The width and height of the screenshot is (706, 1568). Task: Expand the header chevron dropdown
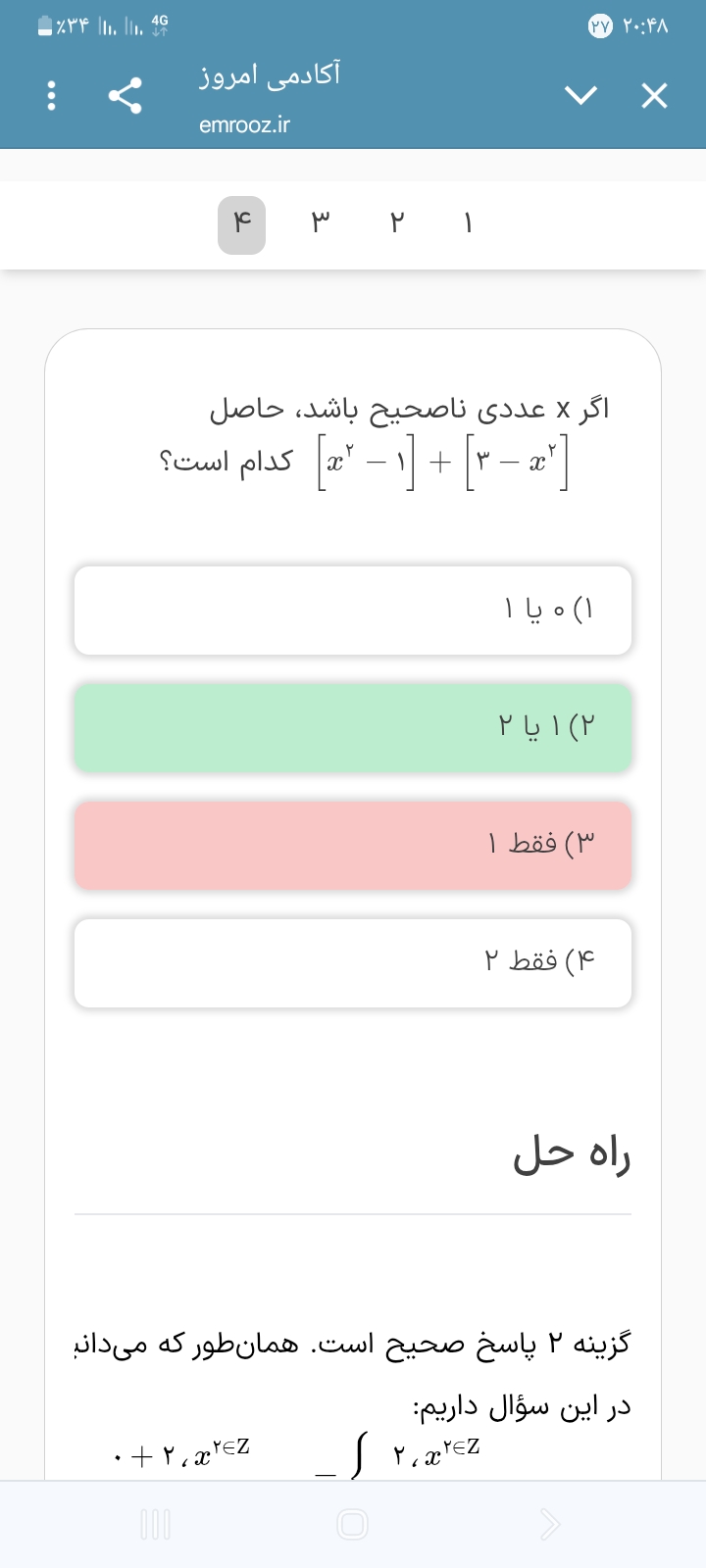(x=580, y=95)
